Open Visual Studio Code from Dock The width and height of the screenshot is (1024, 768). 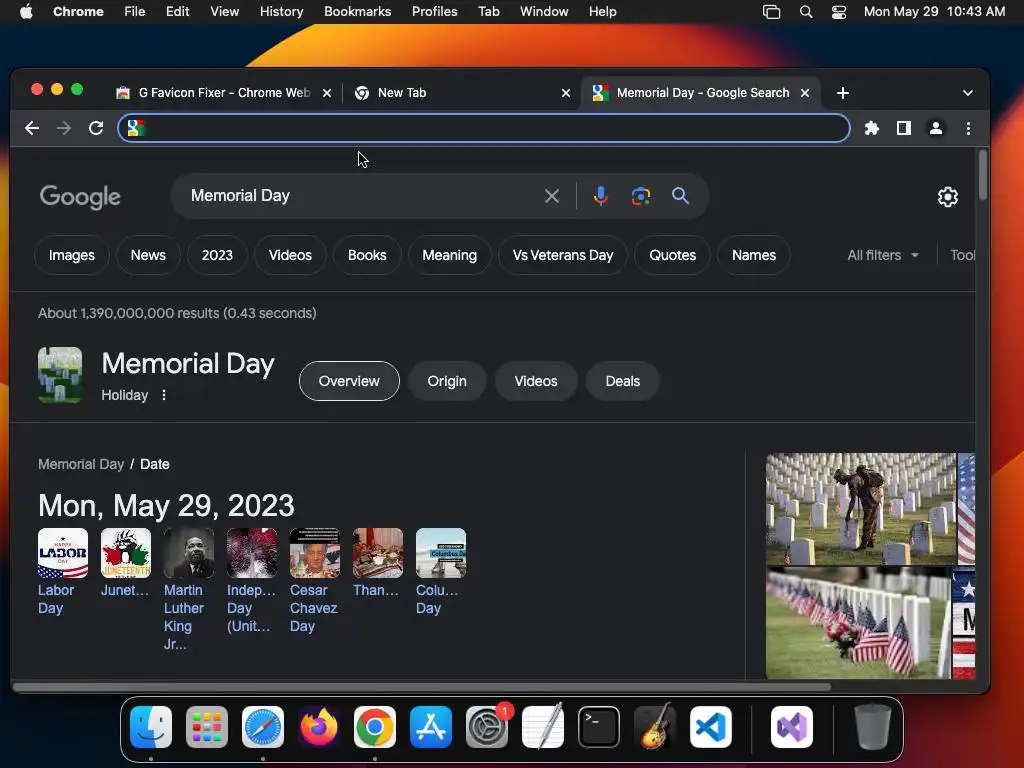click(711, 727)
